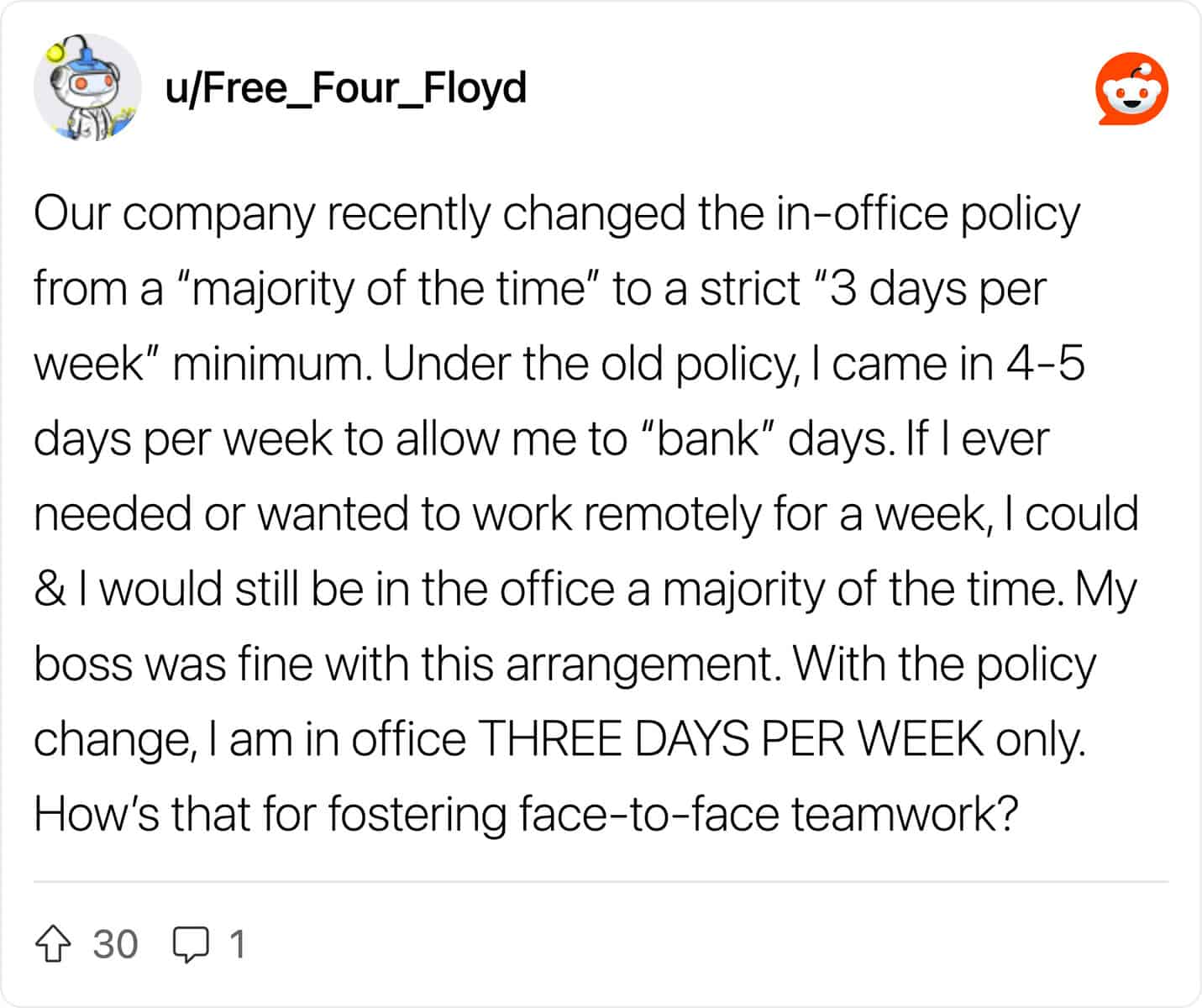Visit u/Free_Four_Floyd profile link
1202x1008 pixels.
pyautogui.click(x=346, y=87)
